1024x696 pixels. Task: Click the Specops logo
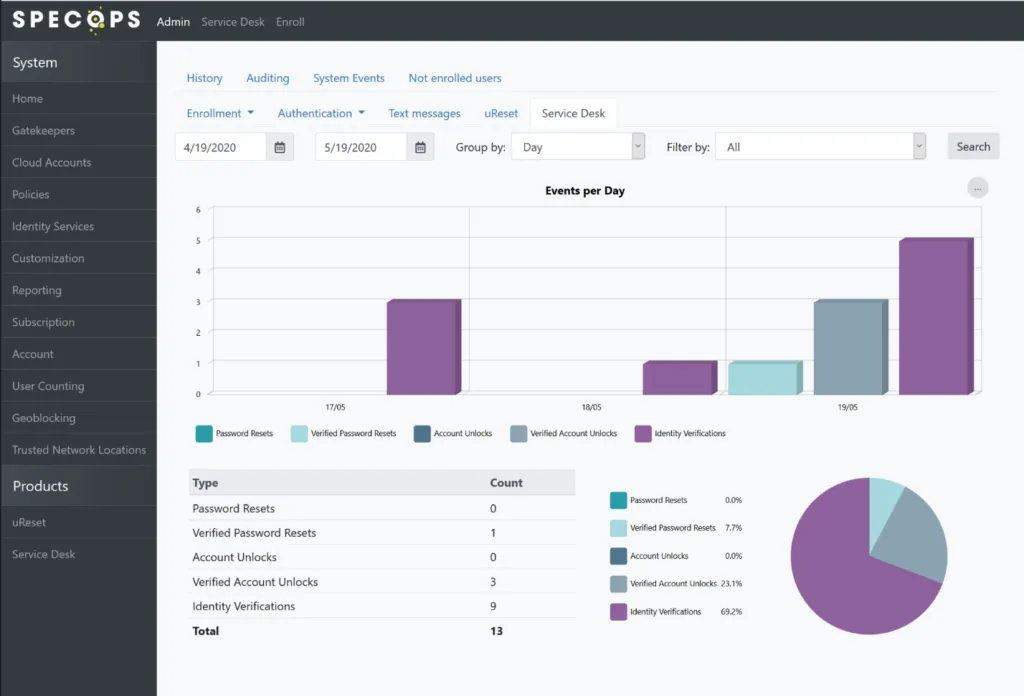coord(76,20)
